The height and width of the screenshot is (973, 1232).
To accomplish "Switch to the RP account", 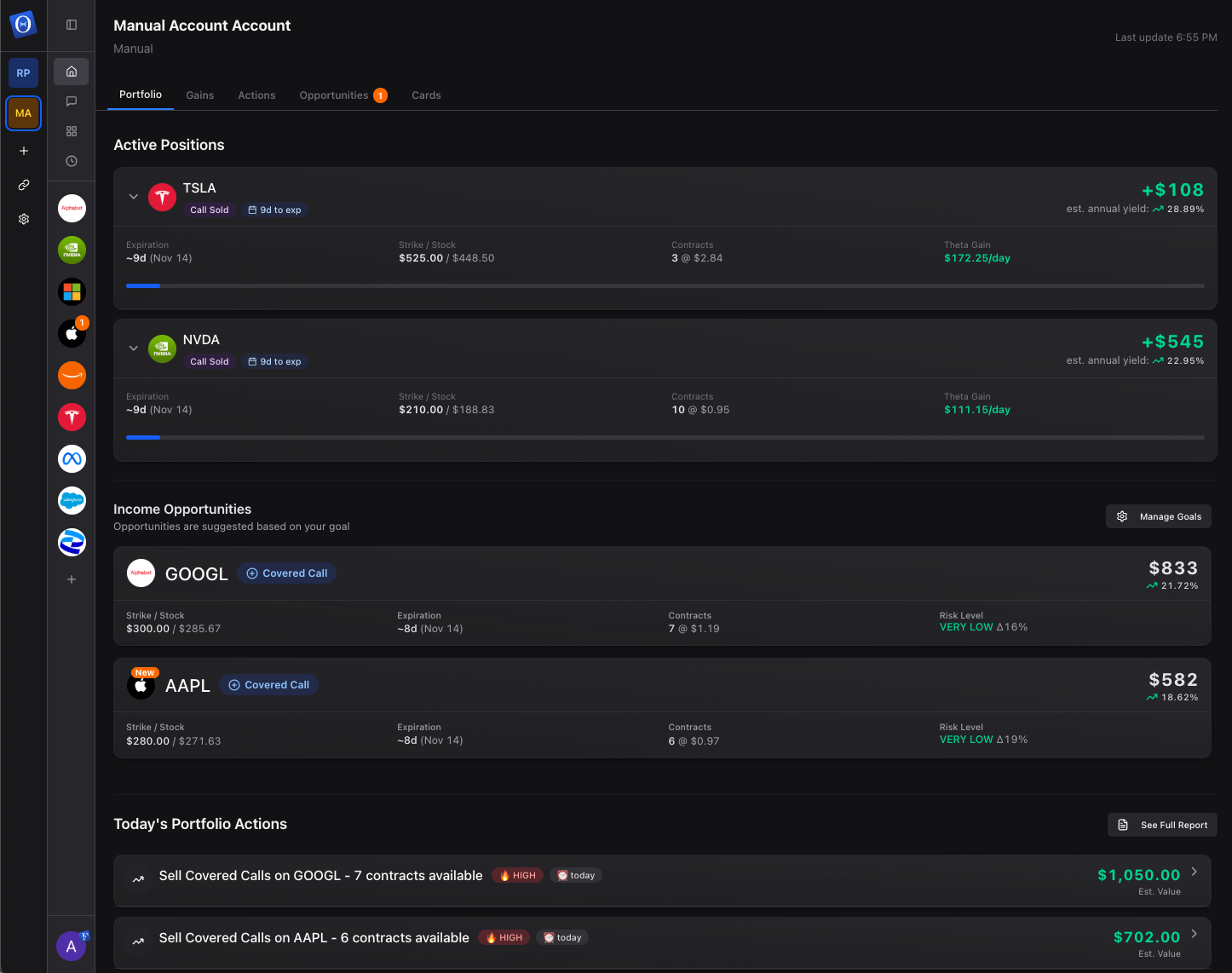I will coord(24,73).
